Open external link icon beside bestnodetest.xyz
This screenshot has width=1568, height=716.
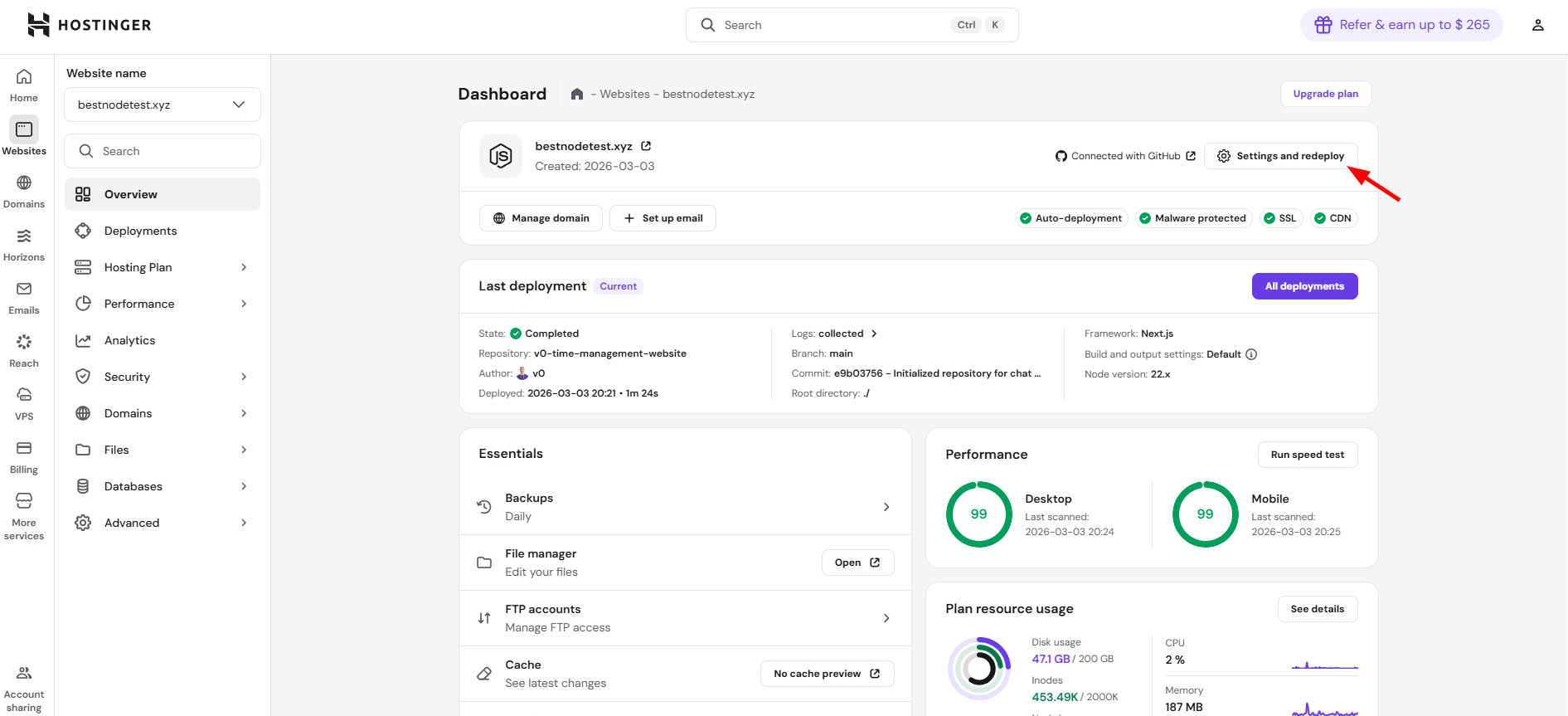click(646, 146)
